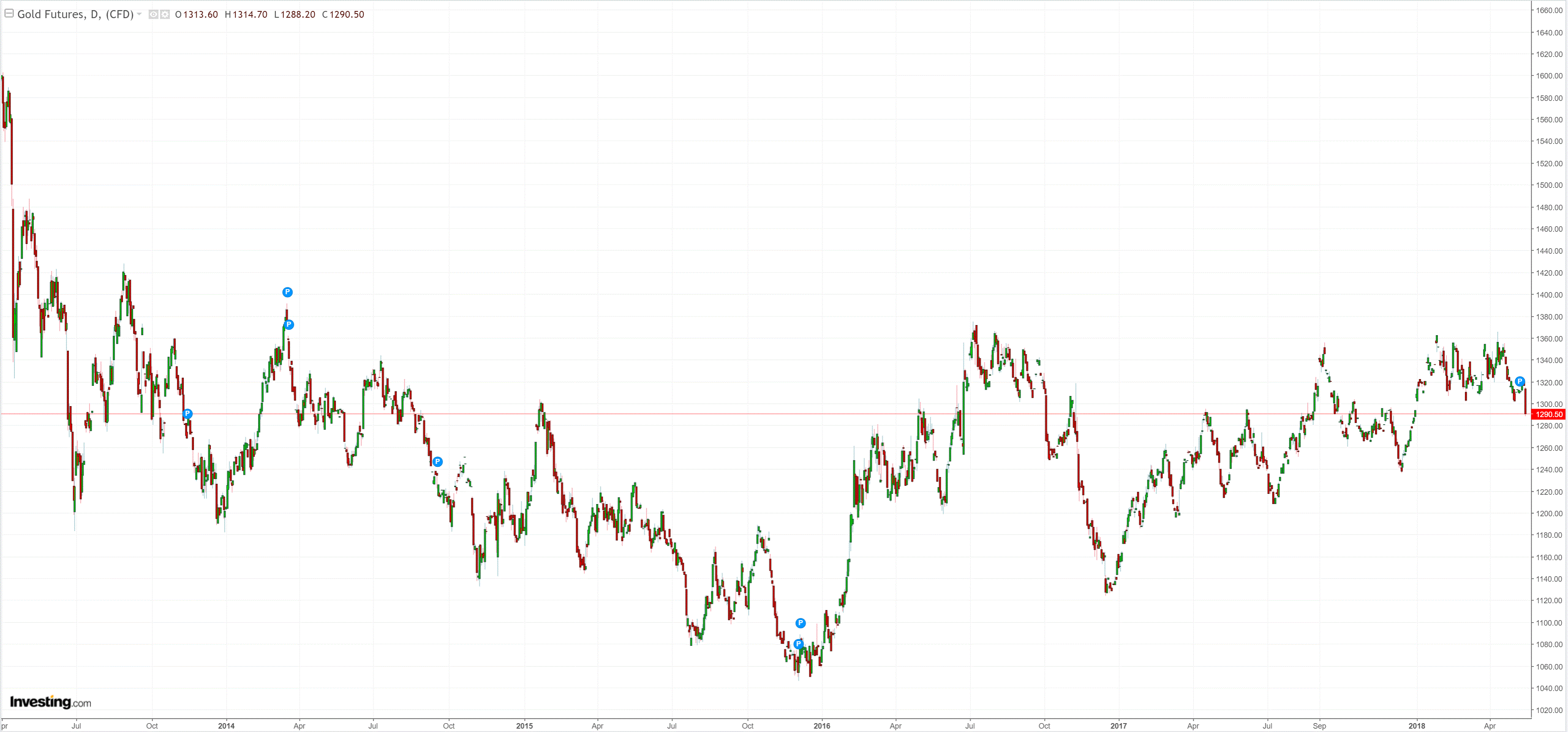
Task: Open dropdown arrow beside Gold Futures title
Action: coord(139,14)
